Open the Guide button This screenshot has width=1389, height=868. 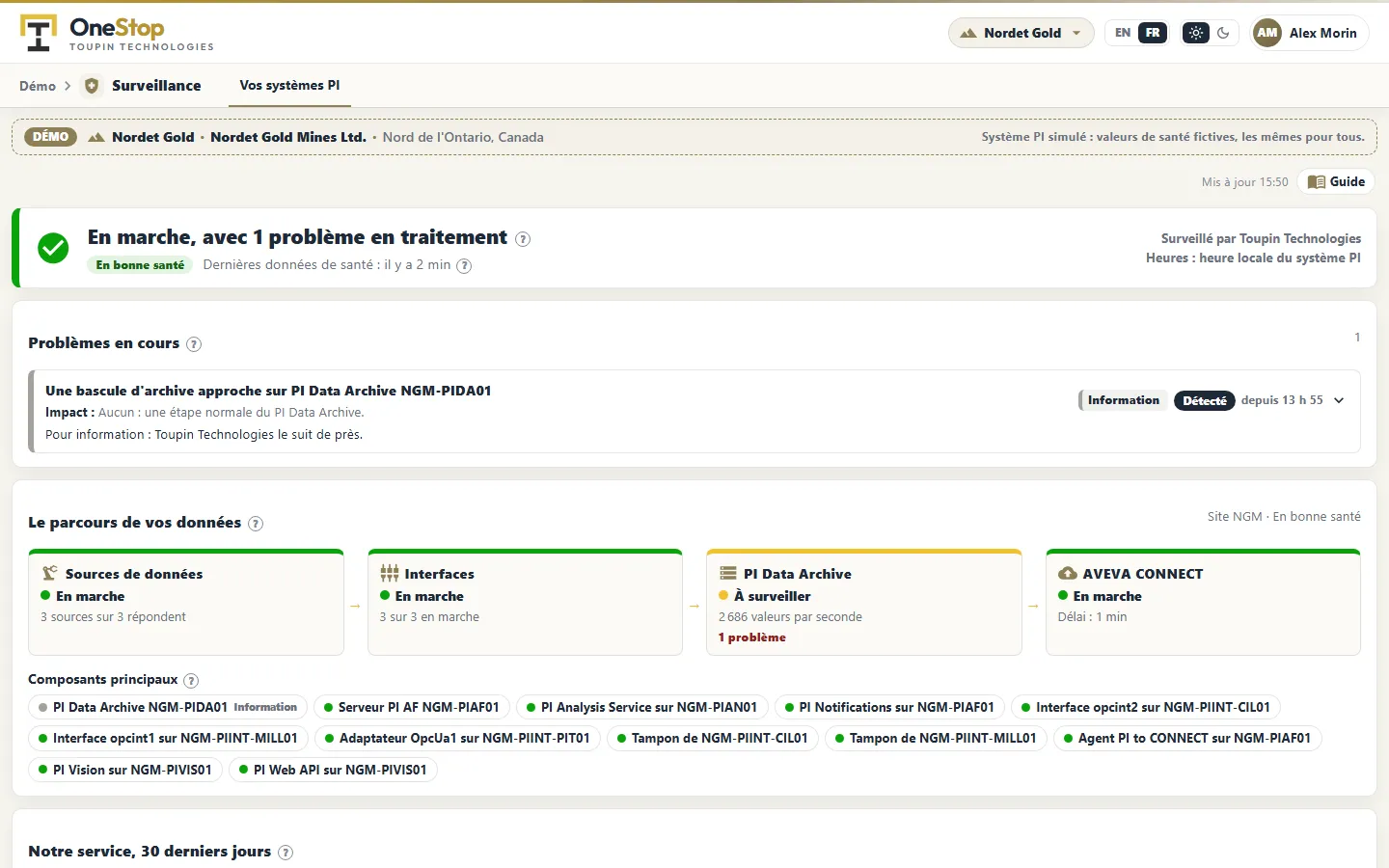point(1336,181)
